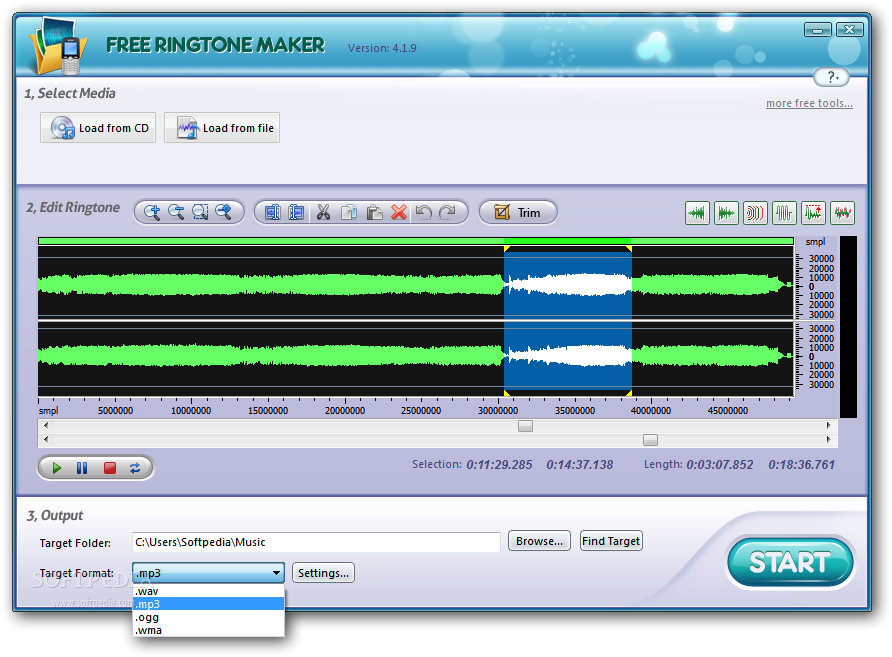Apply the fade out effect
Viewport: 892px width, 657px height.
(x=726, y=213)
